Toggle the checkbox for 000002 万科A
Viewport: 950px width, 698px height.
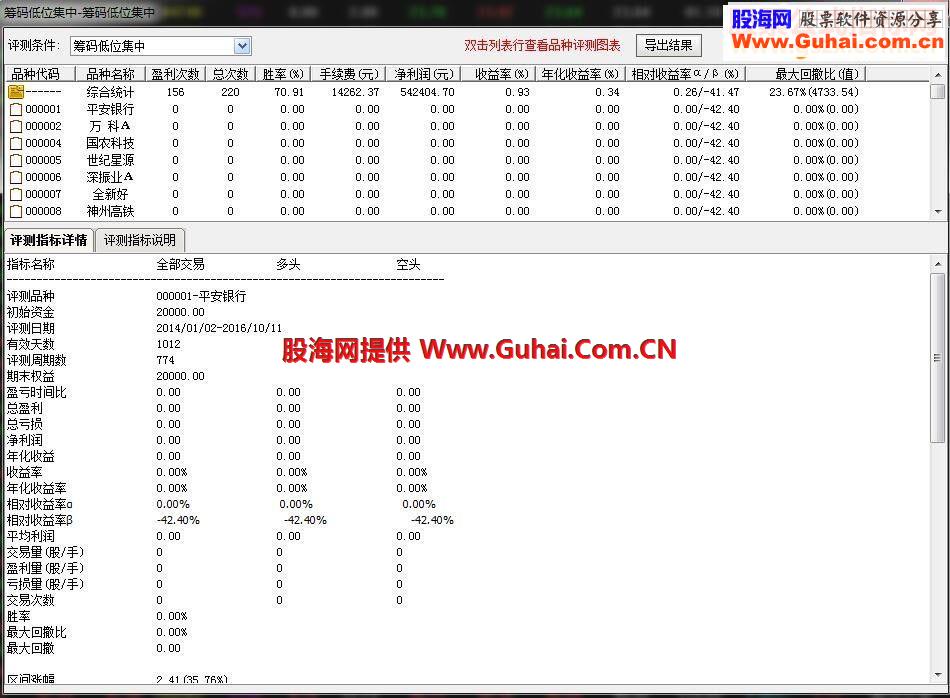click(16, 127)
